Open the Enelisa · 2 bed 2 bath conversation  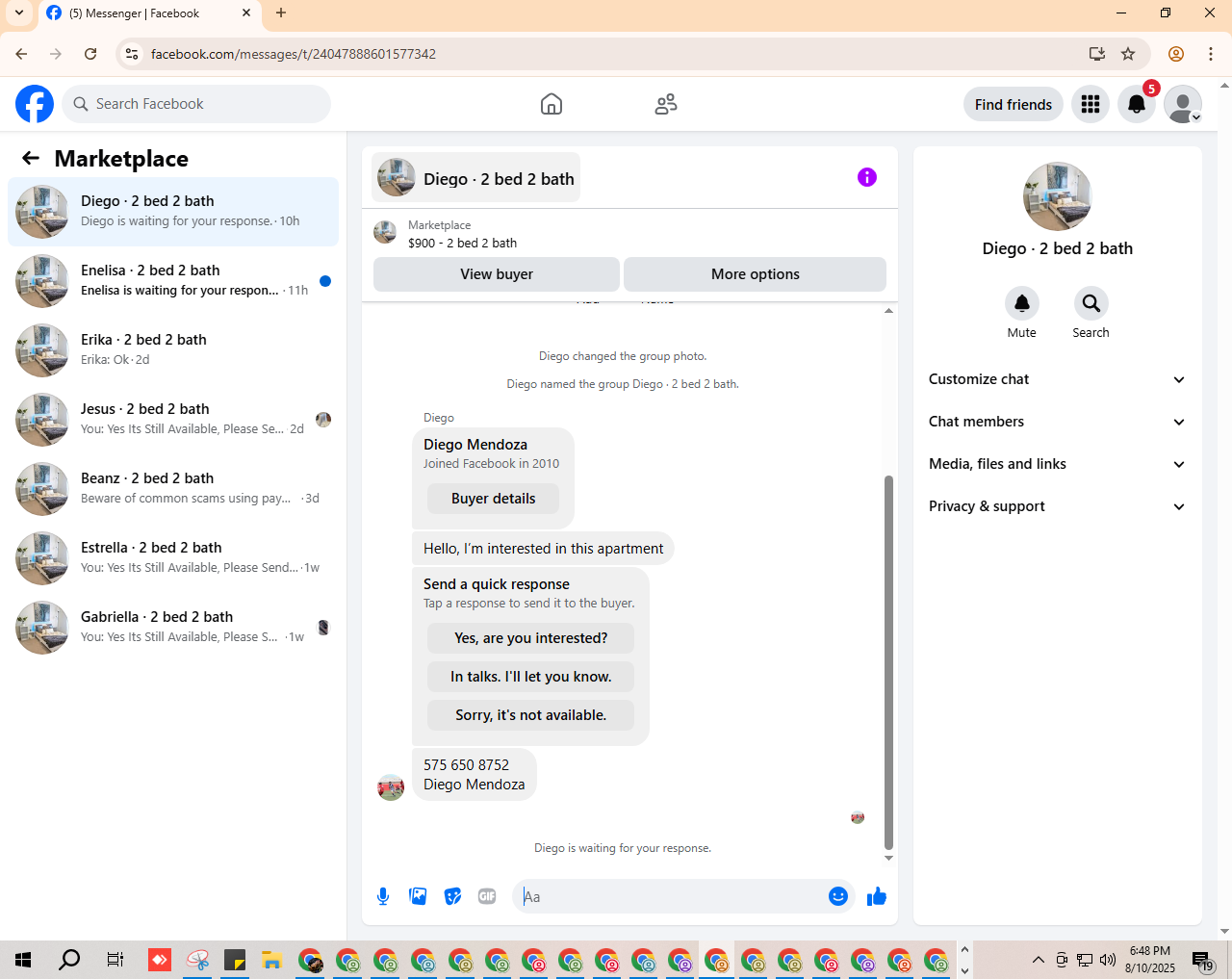[x=173, y=281]
